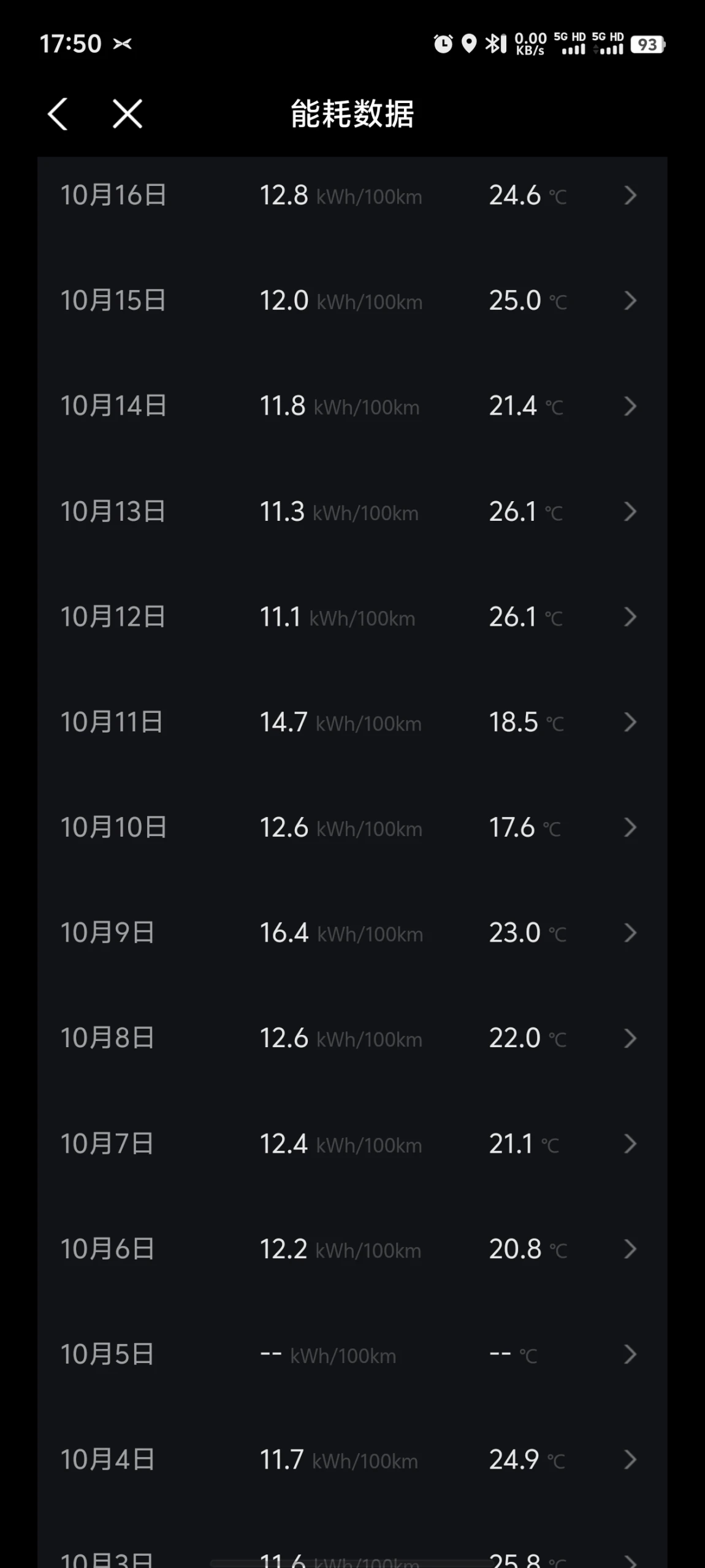Expand the 10月16日 entry chevron

point(630,196)
